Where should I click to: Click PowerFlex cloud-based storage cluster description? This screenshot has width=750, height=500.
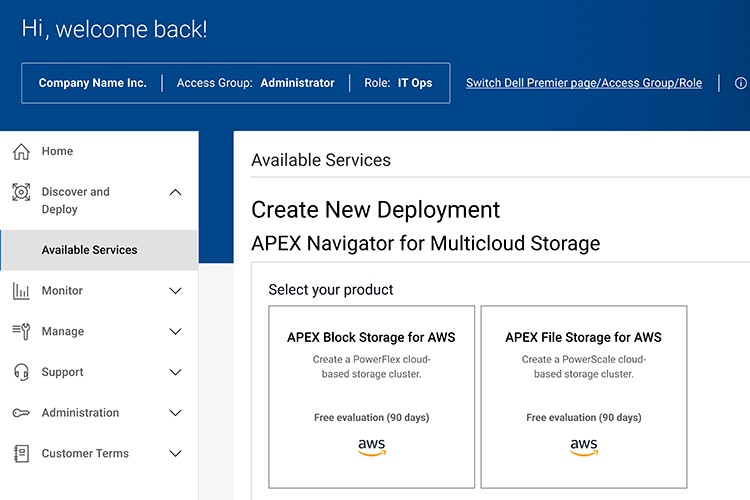(x=372, y=367)
